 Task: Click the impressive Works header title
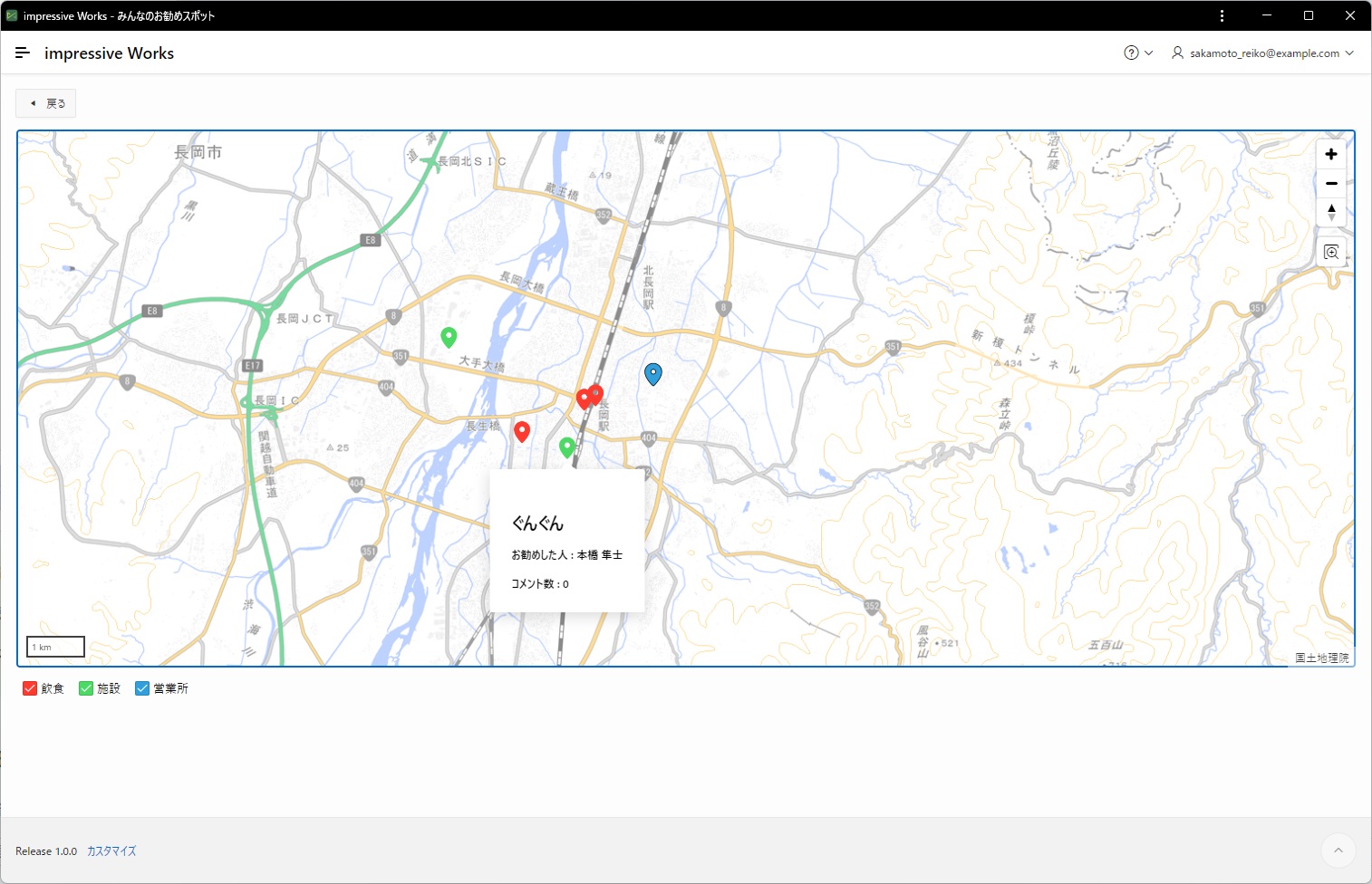[x=109, y=53]
